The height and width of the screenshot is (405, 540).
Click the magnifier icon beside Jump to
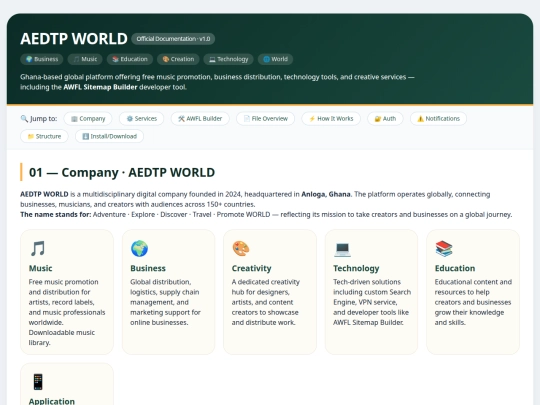24,118
